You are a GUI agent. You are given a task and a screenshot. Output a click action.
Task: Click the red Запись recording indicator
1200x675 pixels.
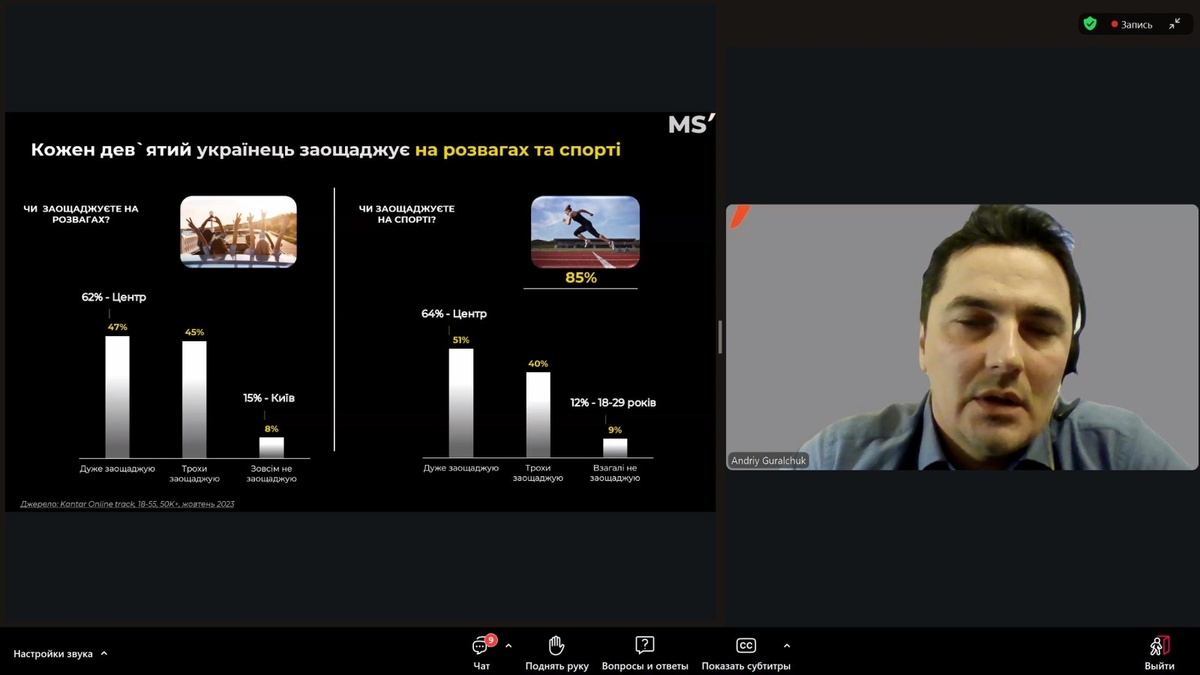pyautogui.click(x=1132, y=24)
